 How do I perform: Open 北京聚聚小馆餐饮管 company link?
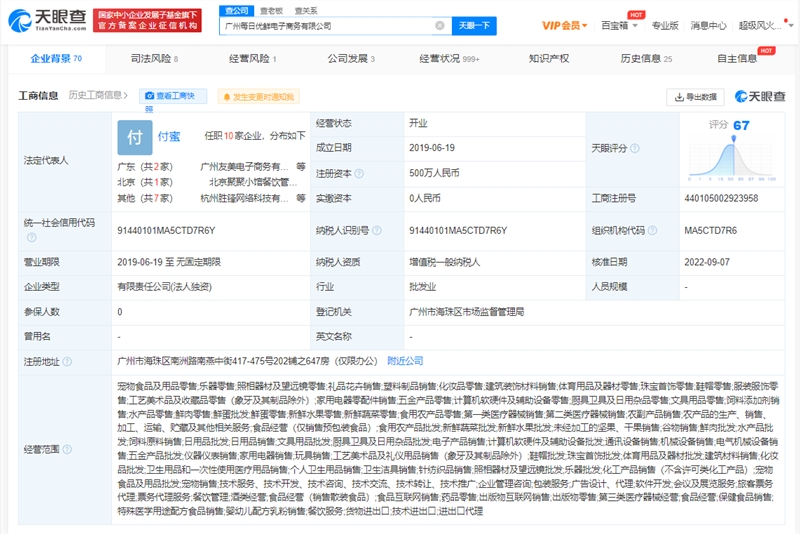pyautogui.click(x=253, y=182)
